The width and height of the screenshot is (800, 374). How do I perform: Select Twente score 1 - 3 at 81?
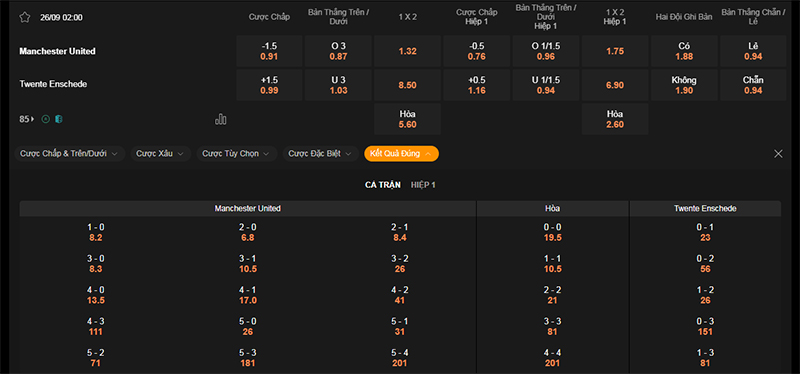pos(705,358)
